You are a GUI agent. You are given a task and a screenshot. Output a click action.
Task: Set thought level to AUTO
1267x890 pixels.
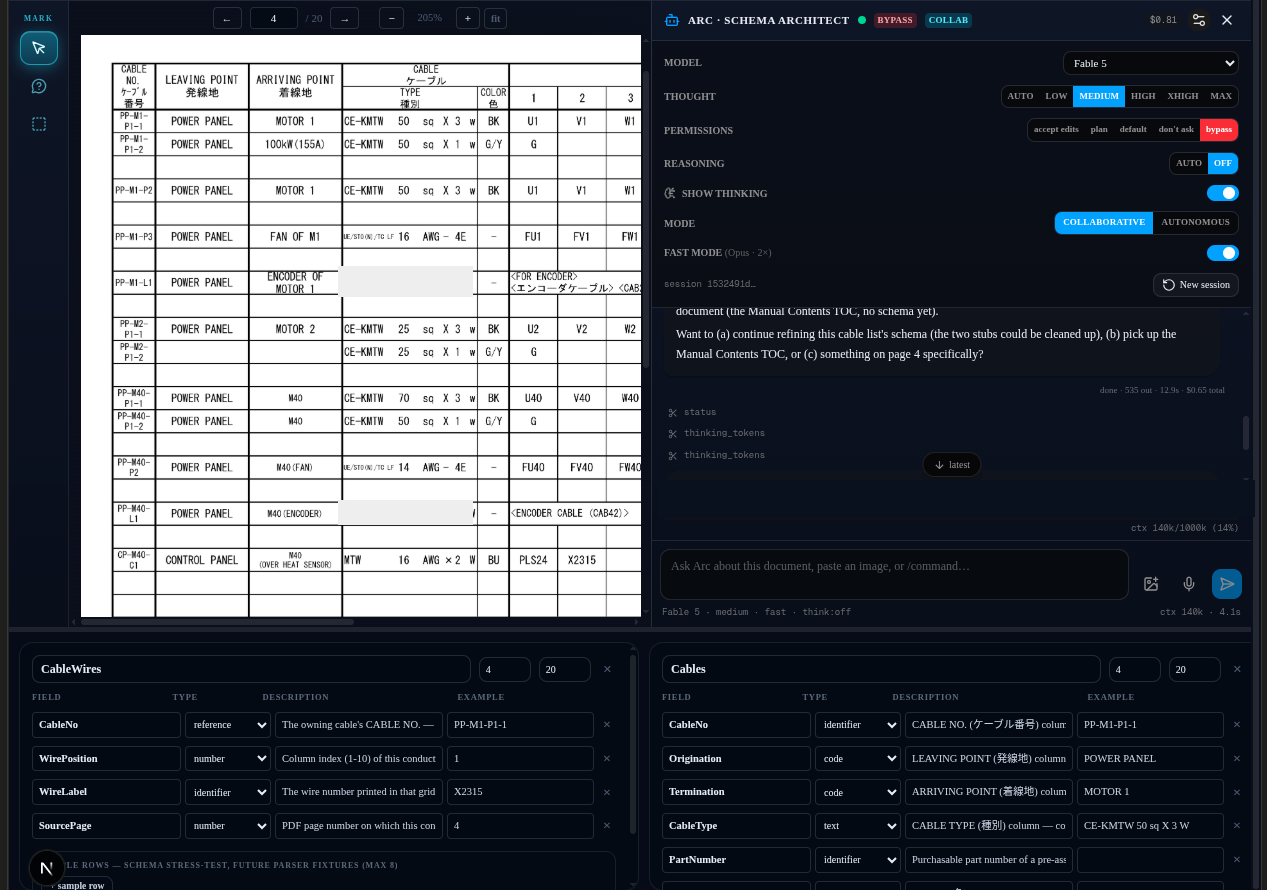point(1020,96)
